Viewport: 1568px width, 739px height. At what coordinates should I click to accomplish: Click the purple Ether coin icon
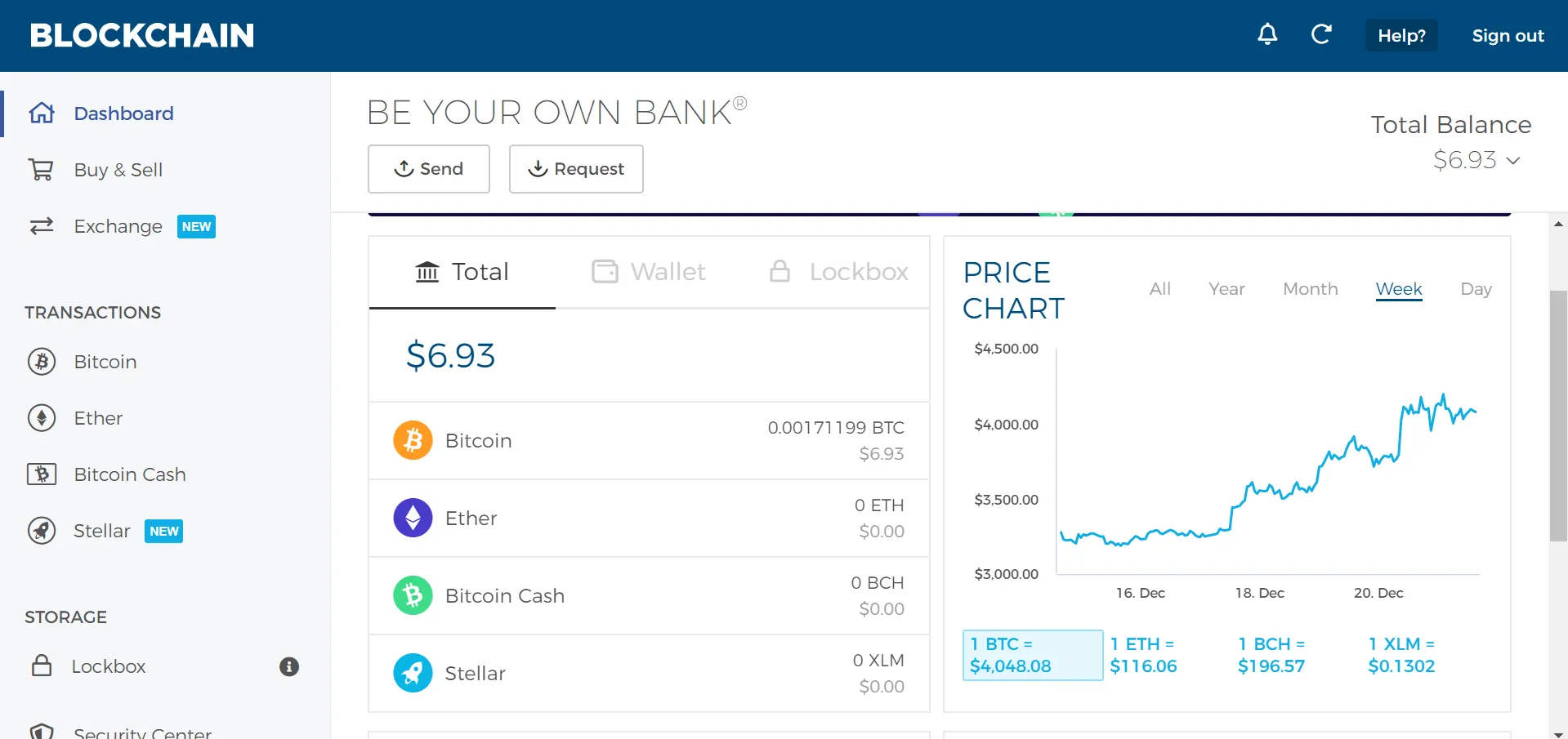[x=413, y=519]
